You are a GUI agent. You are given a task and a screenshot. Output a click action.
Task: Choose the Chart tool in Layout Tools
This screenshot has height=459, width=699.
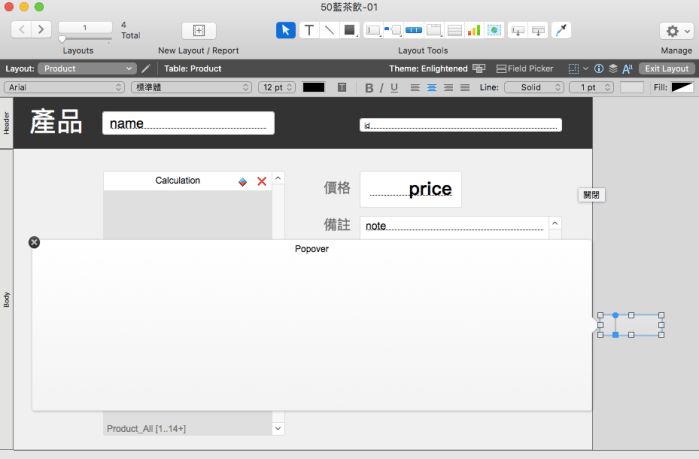[474, 30]
